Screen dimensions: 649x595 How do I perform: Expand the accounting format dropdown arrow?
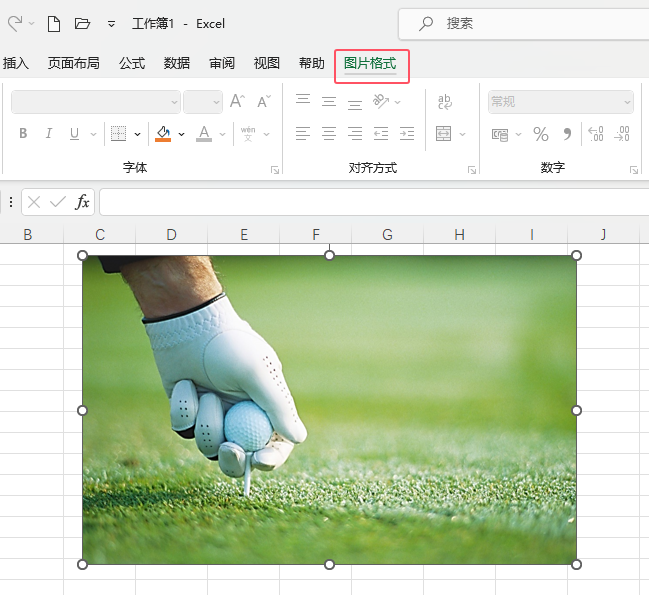click(x=518, y=134)
